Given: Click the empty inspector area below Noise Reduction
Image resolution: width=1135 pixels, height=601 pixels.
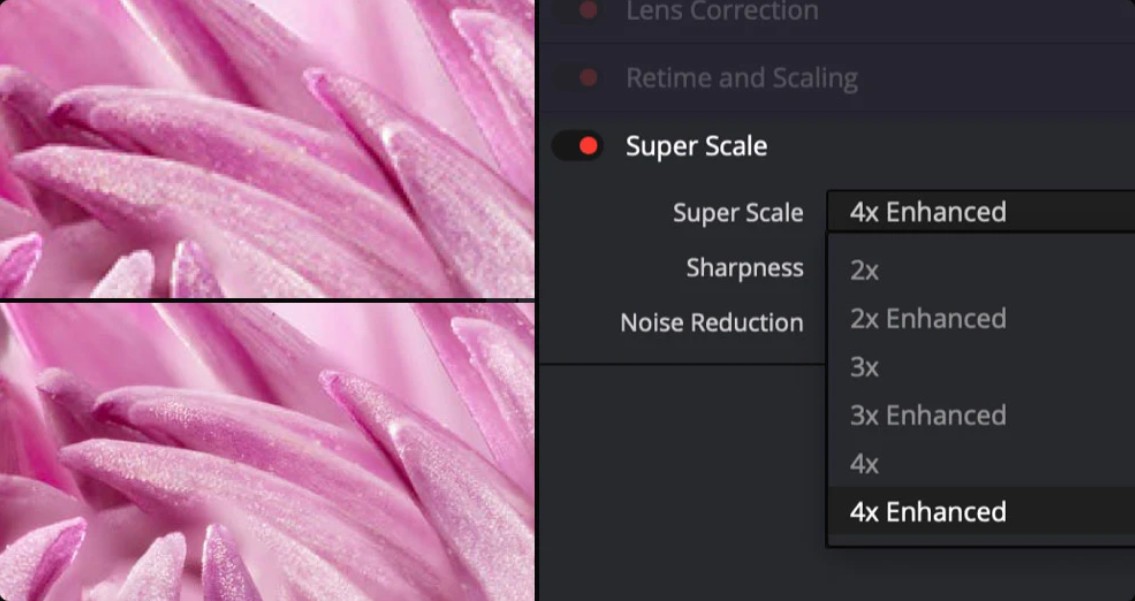Looking at the screenshot, I should pyautogui.click(x=680, y=470).
